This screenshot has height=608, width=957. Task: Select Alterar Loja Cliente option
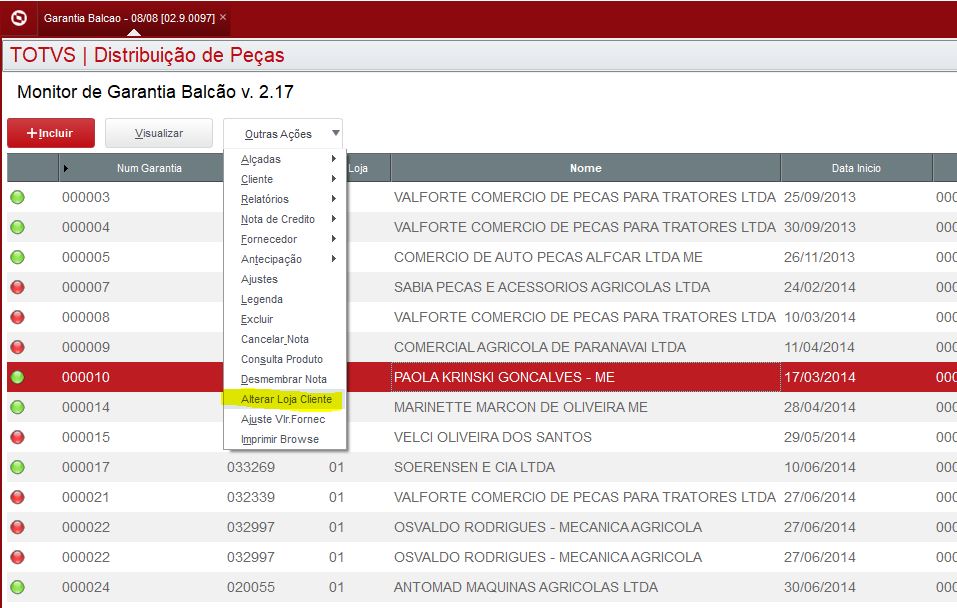pos(286,399)
